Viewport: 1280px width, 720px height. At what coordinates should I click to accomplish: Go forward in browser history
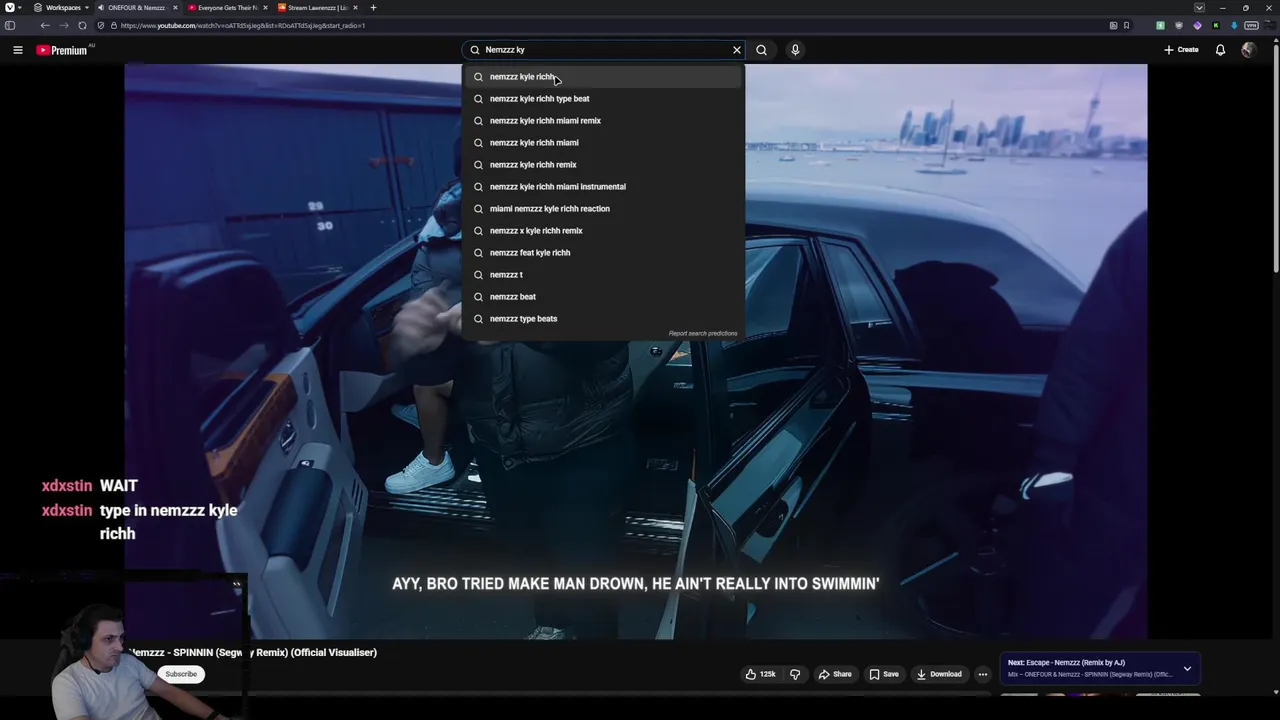[x=63, y=26]
